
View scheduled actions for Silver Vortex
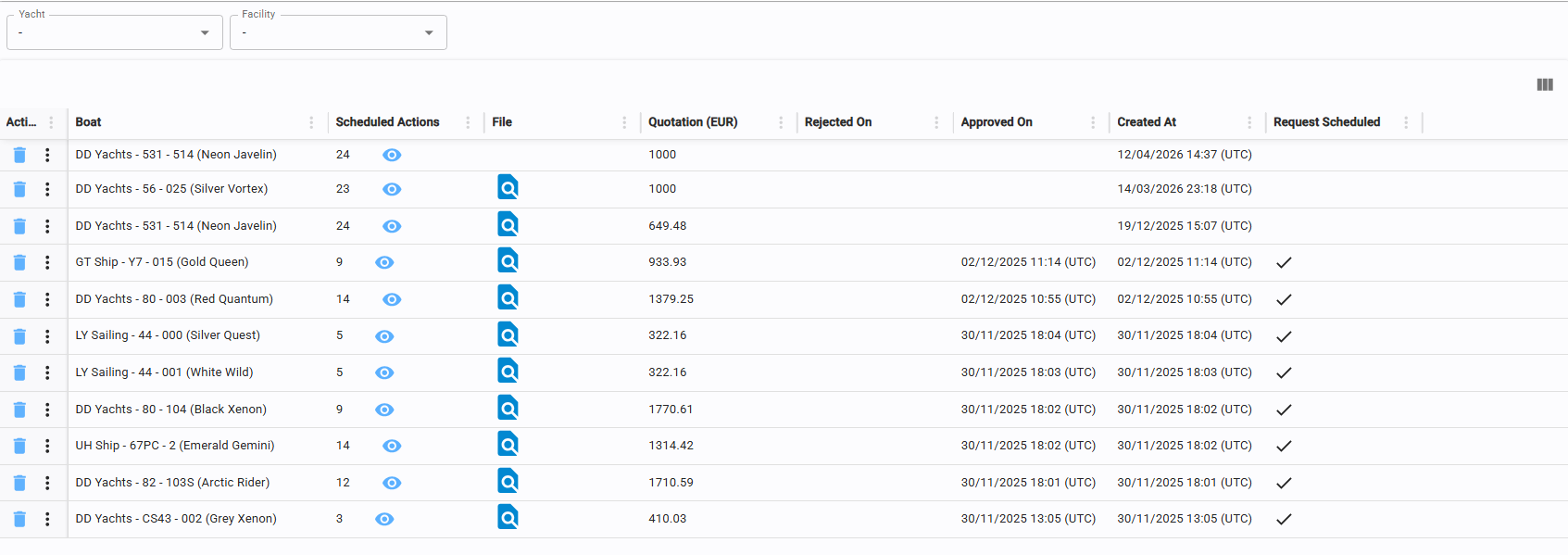click(x=392, y=189)
